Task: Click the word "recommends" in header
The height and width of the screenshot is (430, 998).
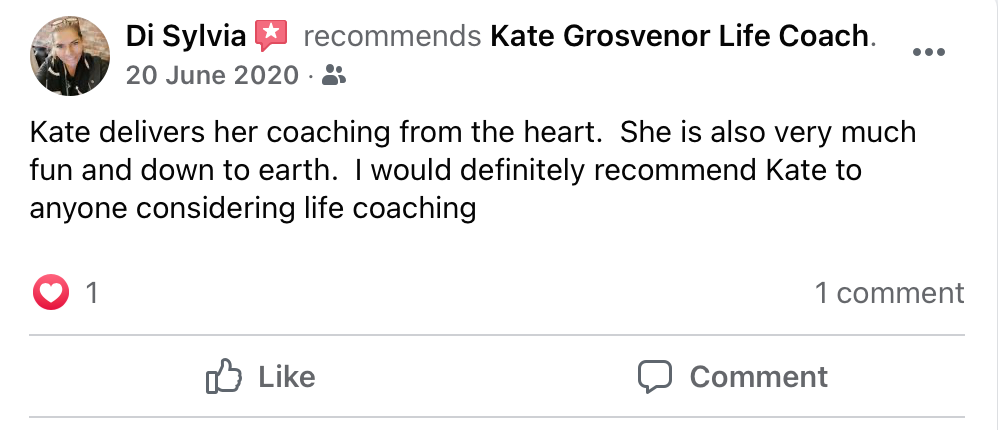Action: pos(391,37)
